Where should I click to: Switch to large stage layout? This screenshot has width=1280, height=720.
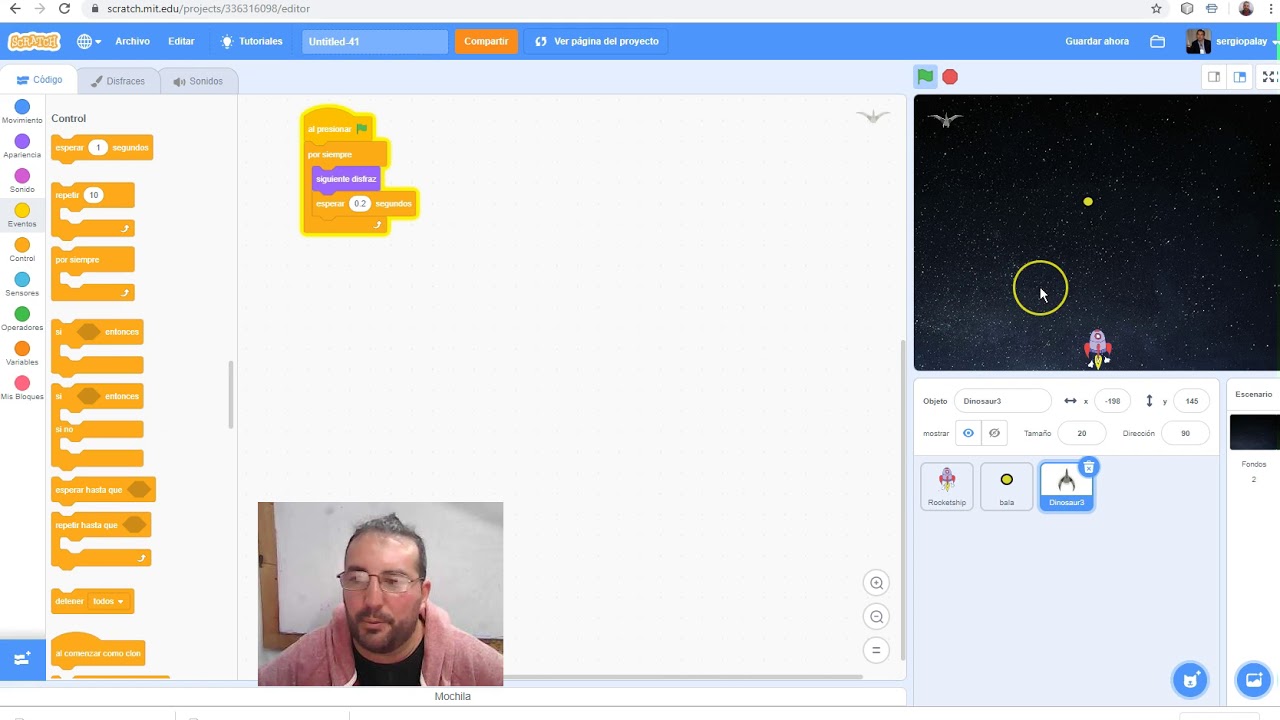pyautogui.click(x=1240, y=77)
